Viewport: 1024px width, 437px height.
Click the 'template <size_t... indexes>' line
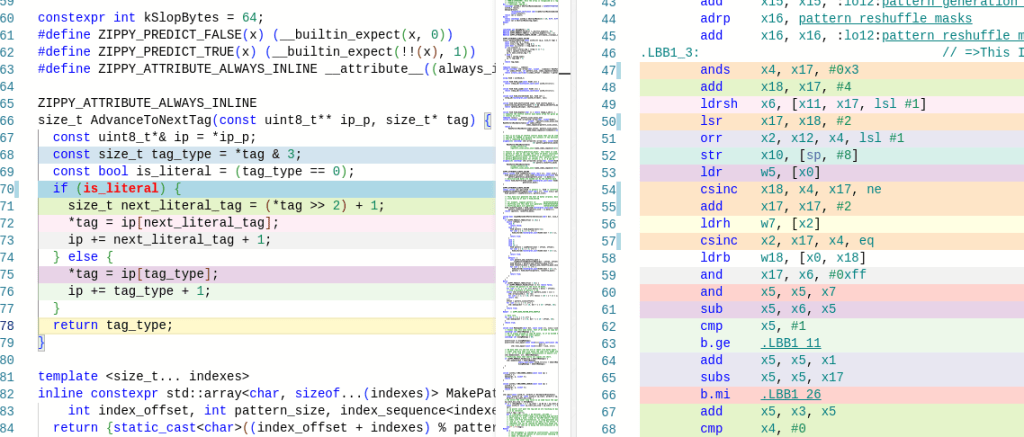[x=143, y=376]
